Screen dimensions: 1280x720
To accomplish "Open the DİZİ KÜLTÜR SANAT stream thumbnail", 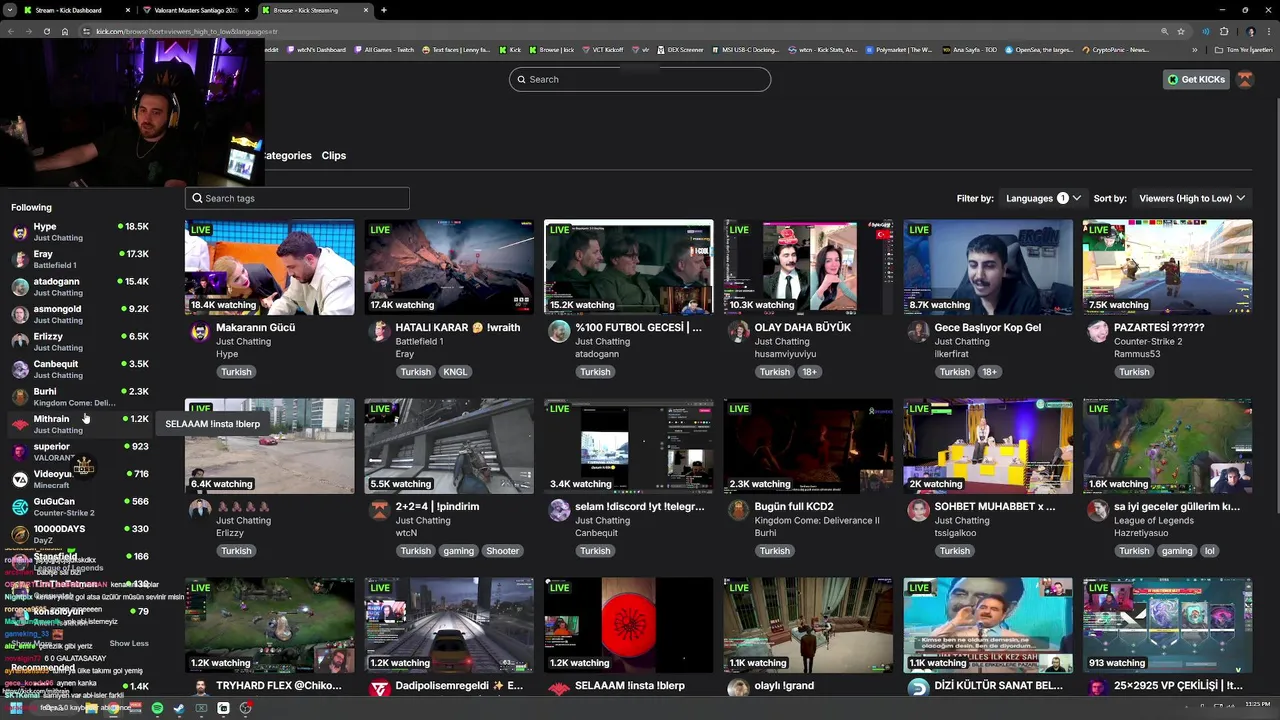I will pos(988,625).
